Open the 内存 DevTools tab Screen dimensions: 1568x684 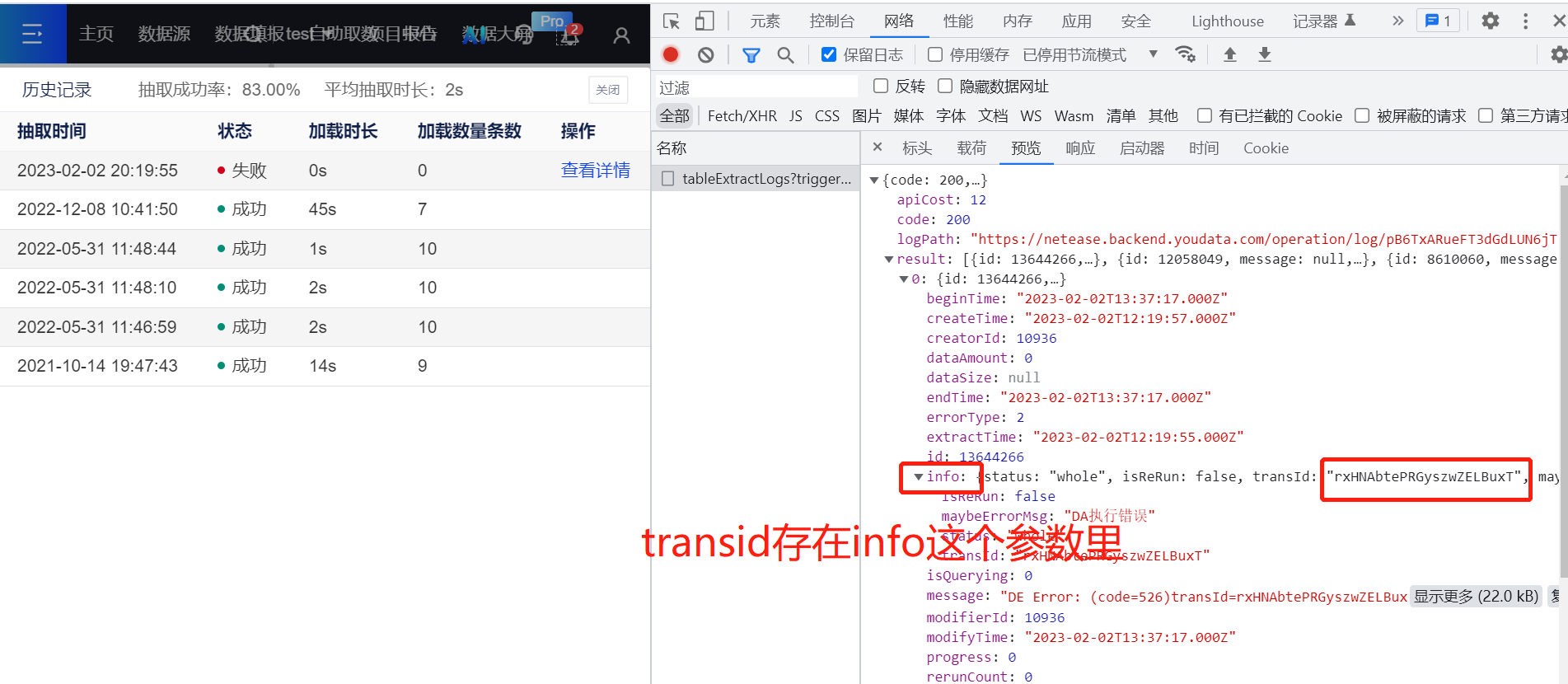pyautogui.click(x=1018, y=21)
